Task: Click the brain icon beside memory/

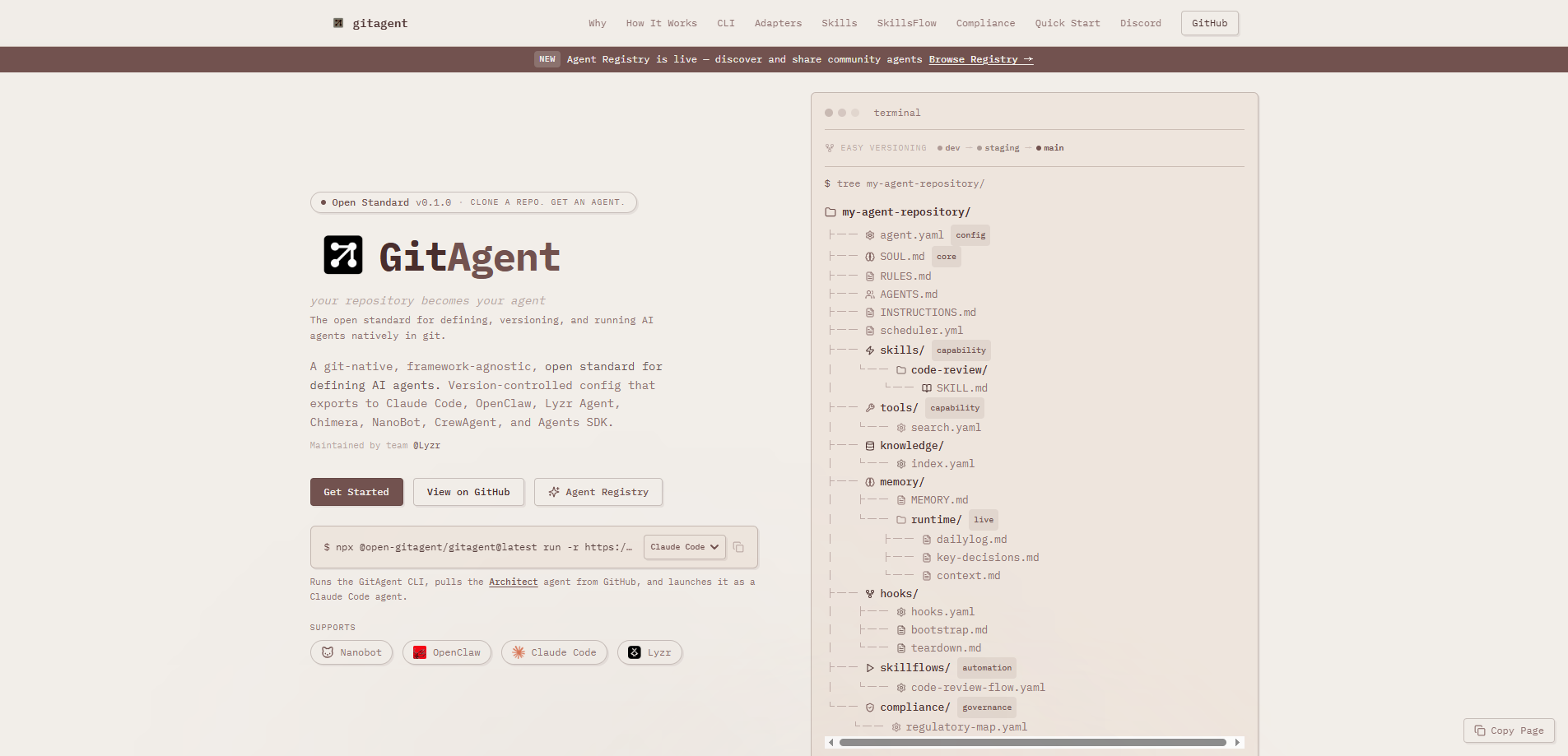Action: (x=870, y=482)
